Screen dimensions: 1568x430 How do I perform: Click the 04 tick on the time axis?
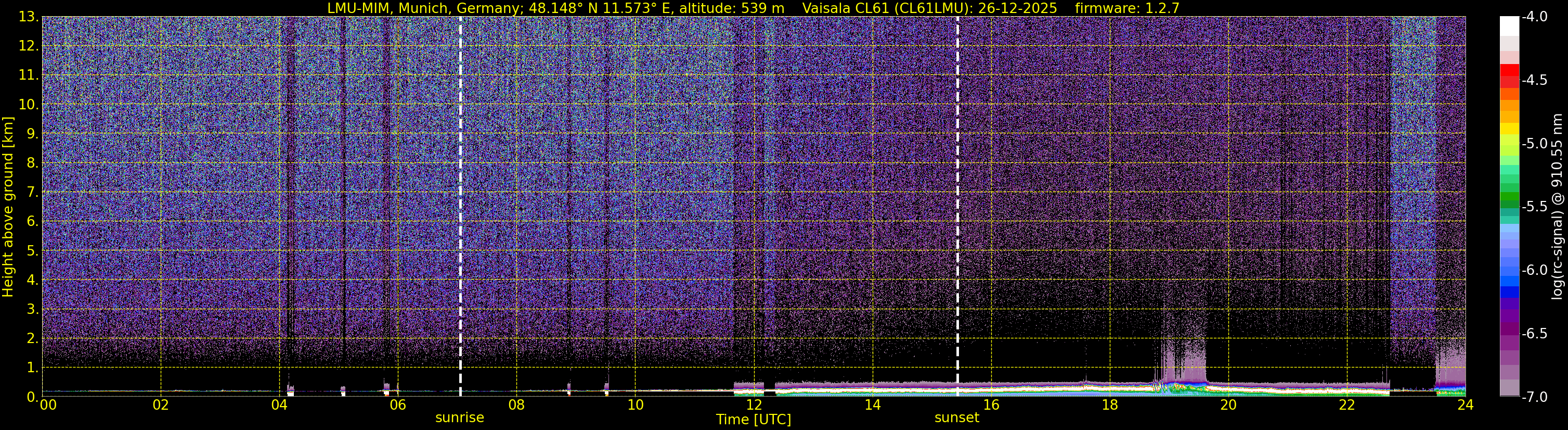coord(279,406)
